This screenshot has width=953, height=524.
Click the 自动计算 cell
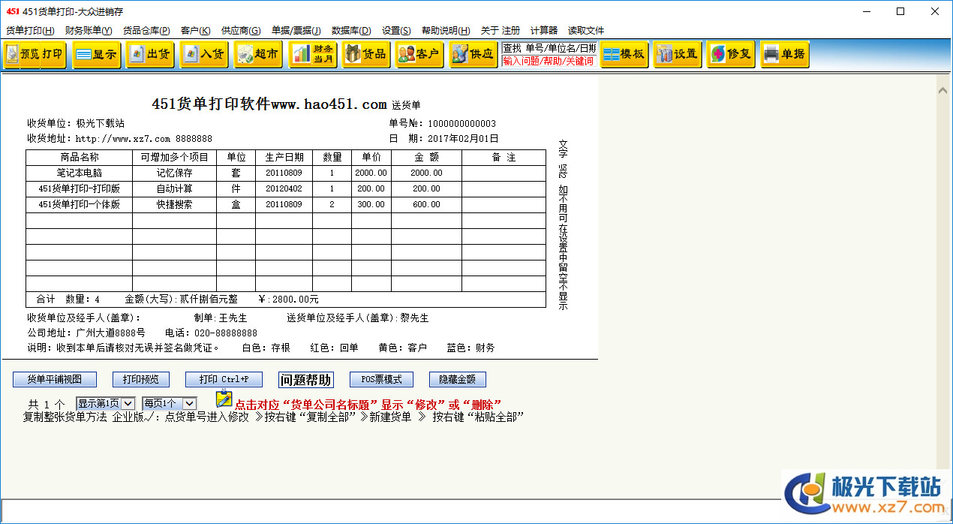(x=174, y=188)
